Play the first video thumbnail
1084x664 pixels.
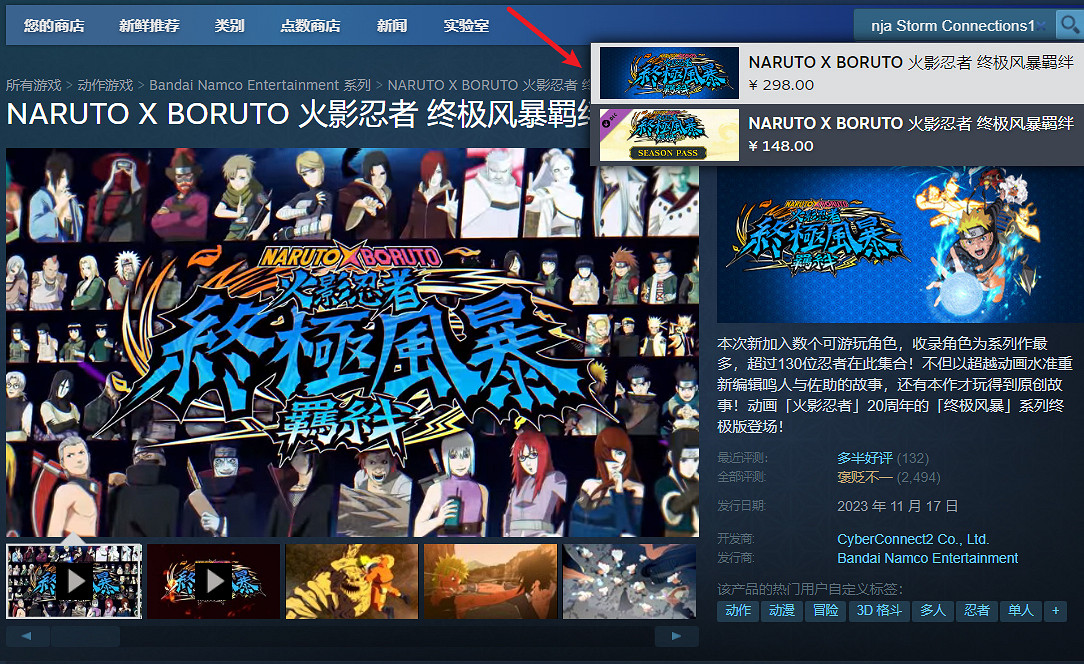click(x=75, y=581)
